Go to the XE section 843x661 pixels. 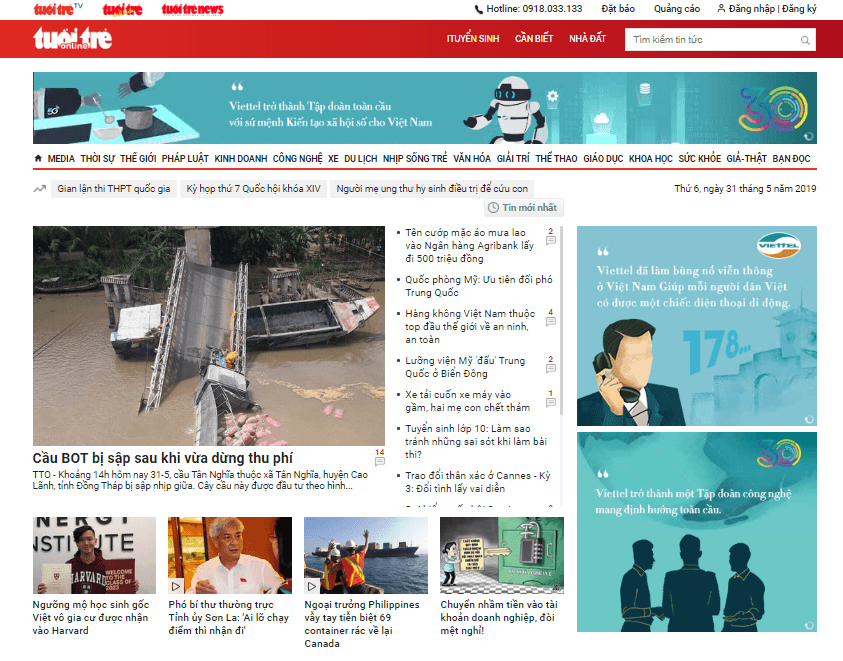pyautogui.click(x=333, y=159)
